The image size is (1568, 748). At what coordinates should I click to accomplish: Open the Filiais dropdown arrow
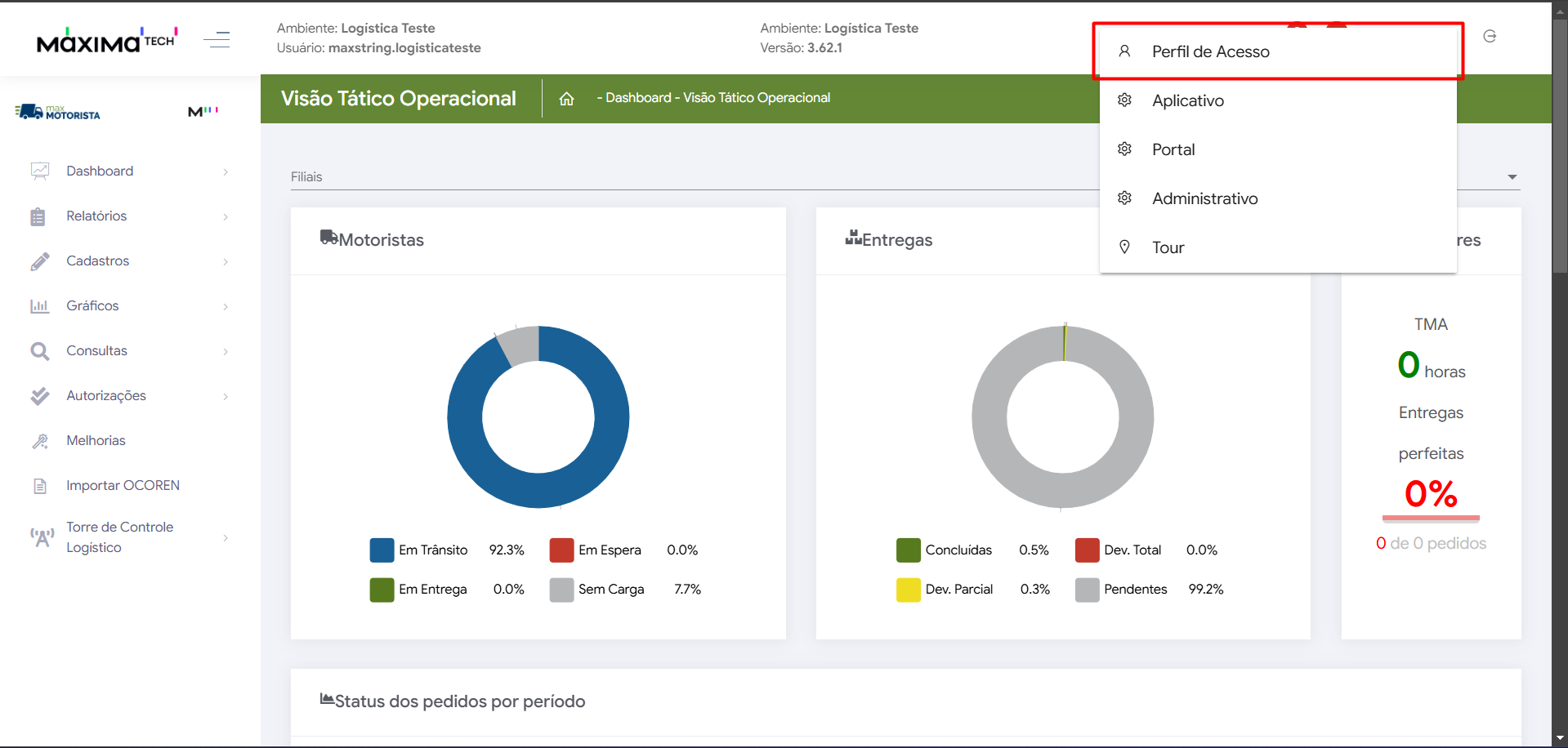coord(1512,177)
